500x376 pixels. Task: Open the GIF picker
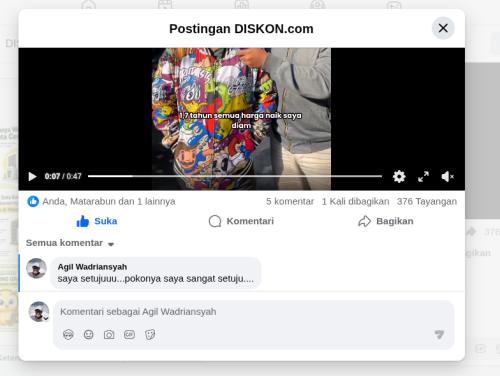click(129, 334)
